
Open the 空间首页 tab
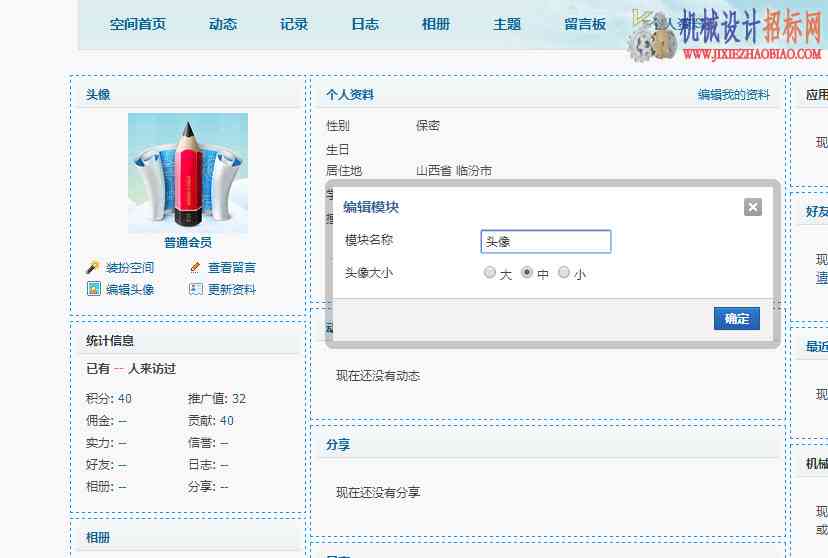138,24
